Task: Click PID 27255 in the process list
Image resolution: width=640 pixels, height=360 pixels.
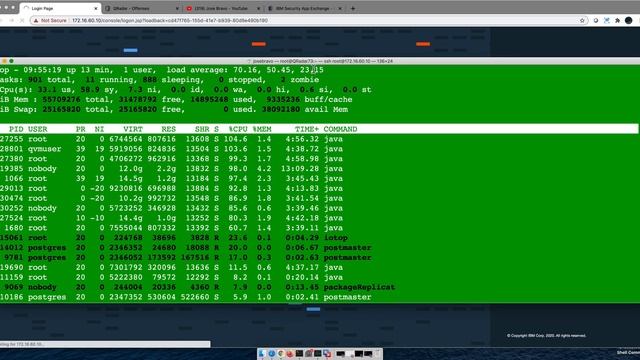Action: 11,139
